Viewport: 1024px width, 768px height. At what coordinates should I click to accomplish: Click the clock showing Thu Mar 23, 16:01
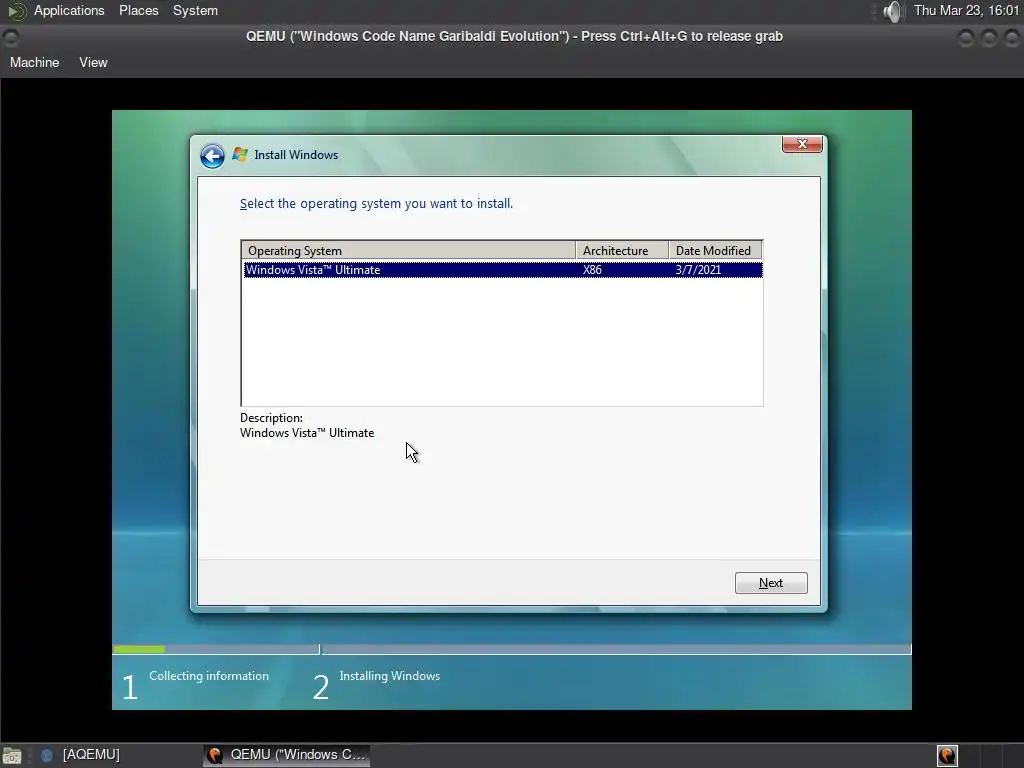(x=967, y=10)
